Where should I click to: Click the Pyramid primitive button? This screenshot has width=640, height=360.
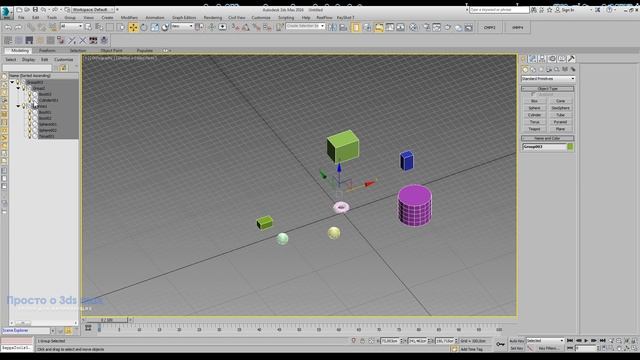[560, 122]
